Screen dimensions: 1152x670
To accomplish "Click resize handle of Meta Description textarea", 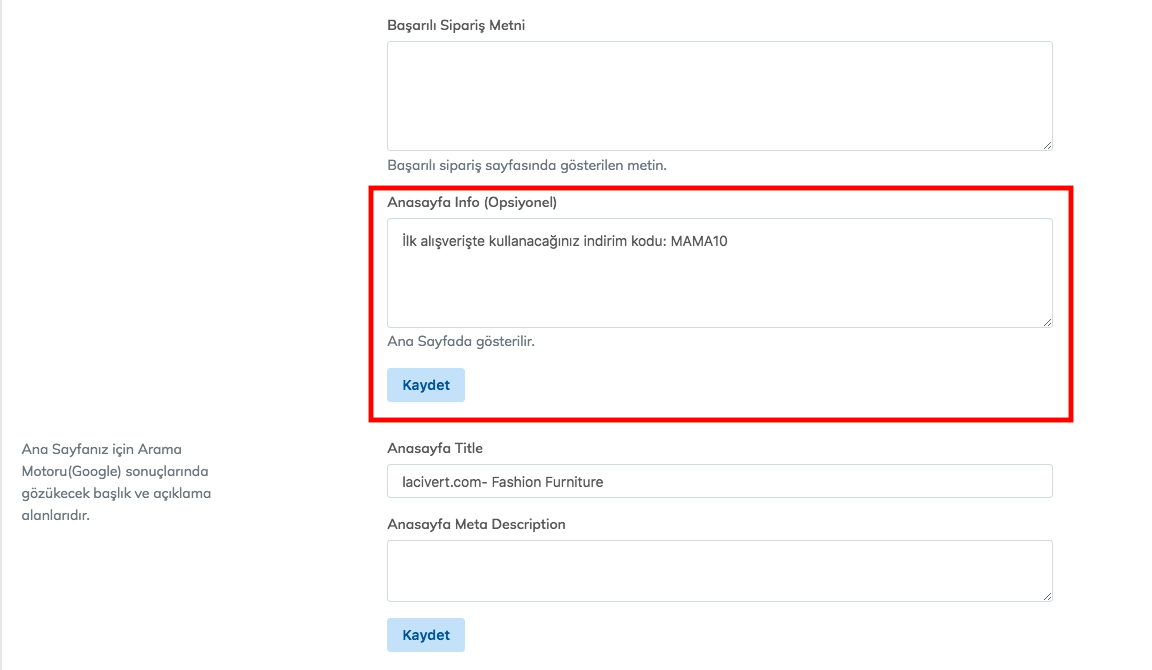I will [1046, 596].
